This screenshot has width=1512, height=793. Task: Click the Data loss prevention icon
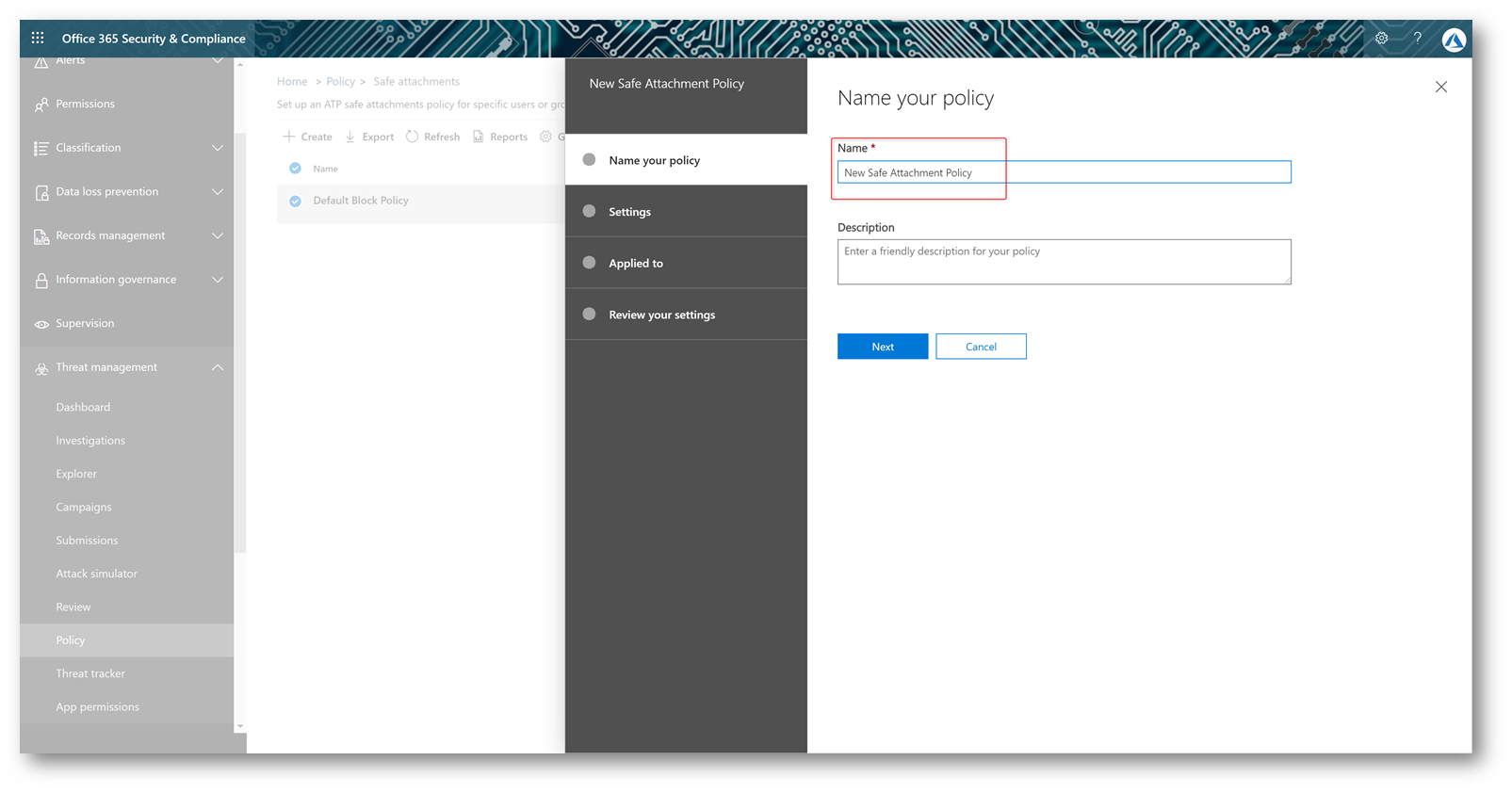pos(41,192)
